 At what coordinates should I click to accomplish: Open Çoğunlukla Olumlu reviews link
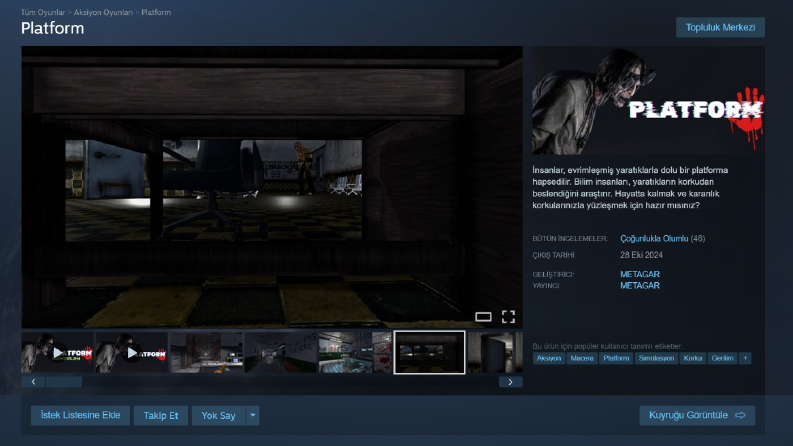click(654, 239)
